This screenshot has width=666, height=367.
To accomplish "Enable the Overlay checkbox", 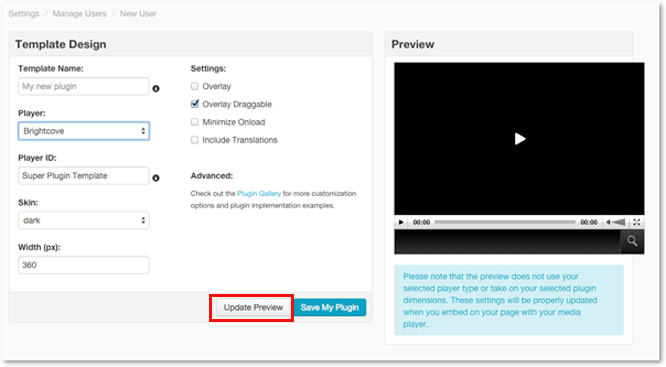I will tap(195, 86).
